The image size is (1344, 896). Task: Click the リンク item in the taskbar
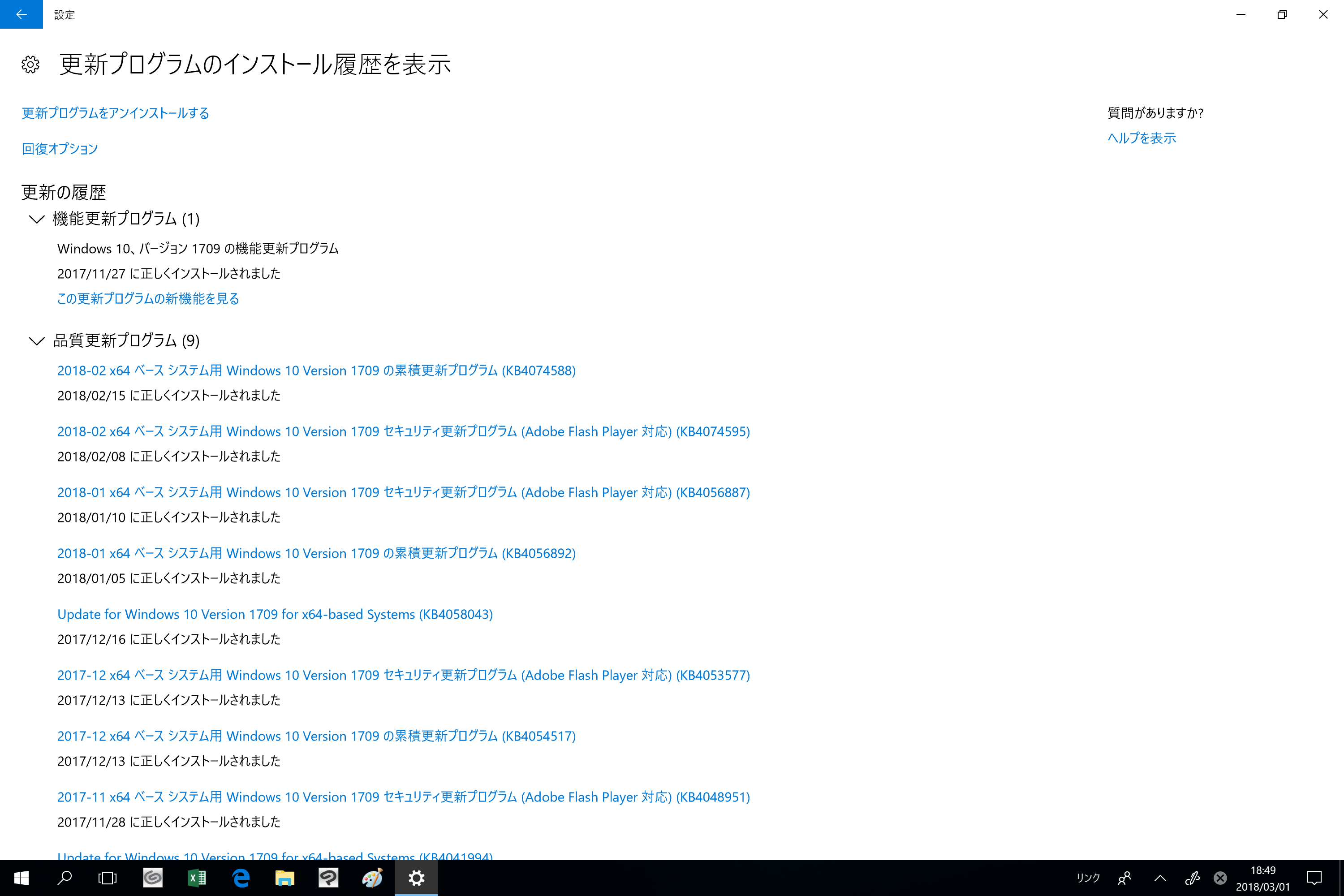click(x=1088, y=878)
